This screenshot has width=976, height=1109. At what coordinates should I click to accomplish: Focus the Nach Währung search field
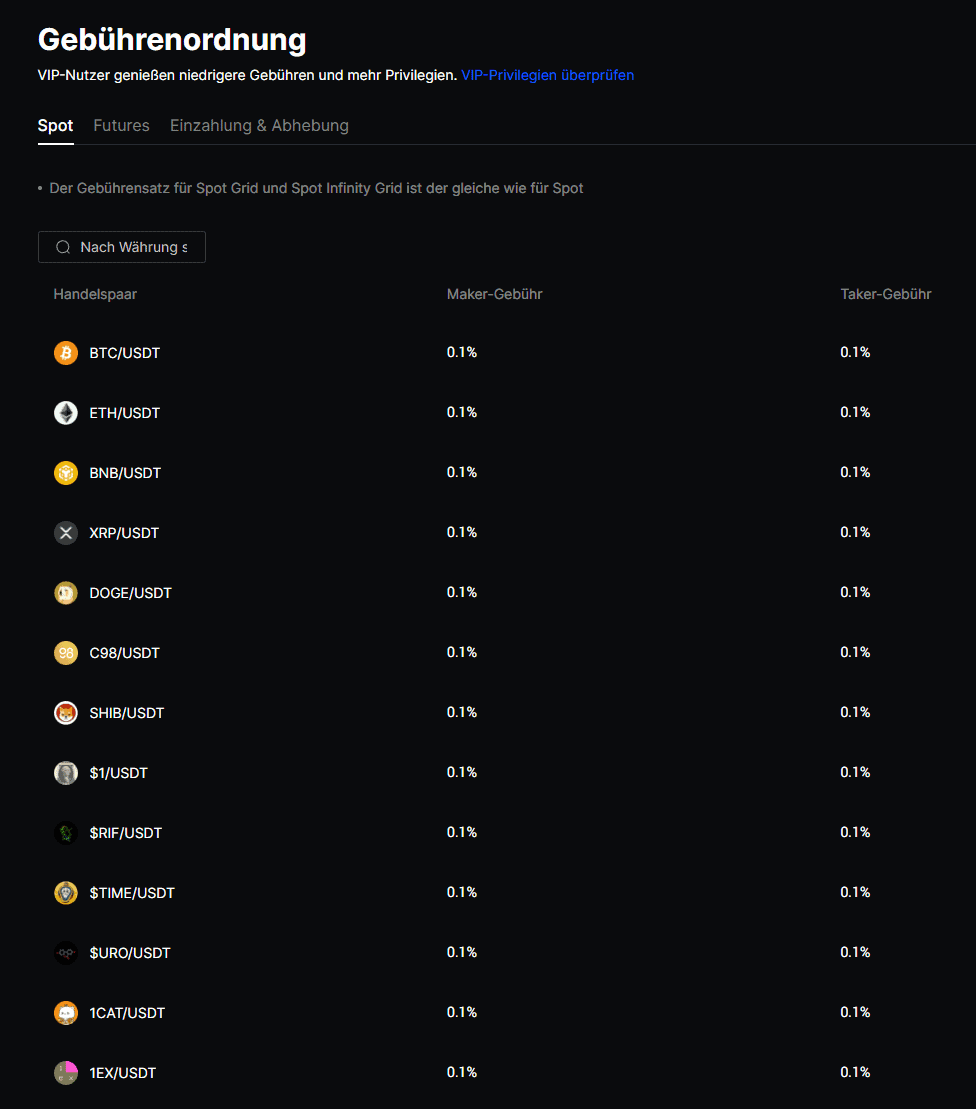point(133,247)
